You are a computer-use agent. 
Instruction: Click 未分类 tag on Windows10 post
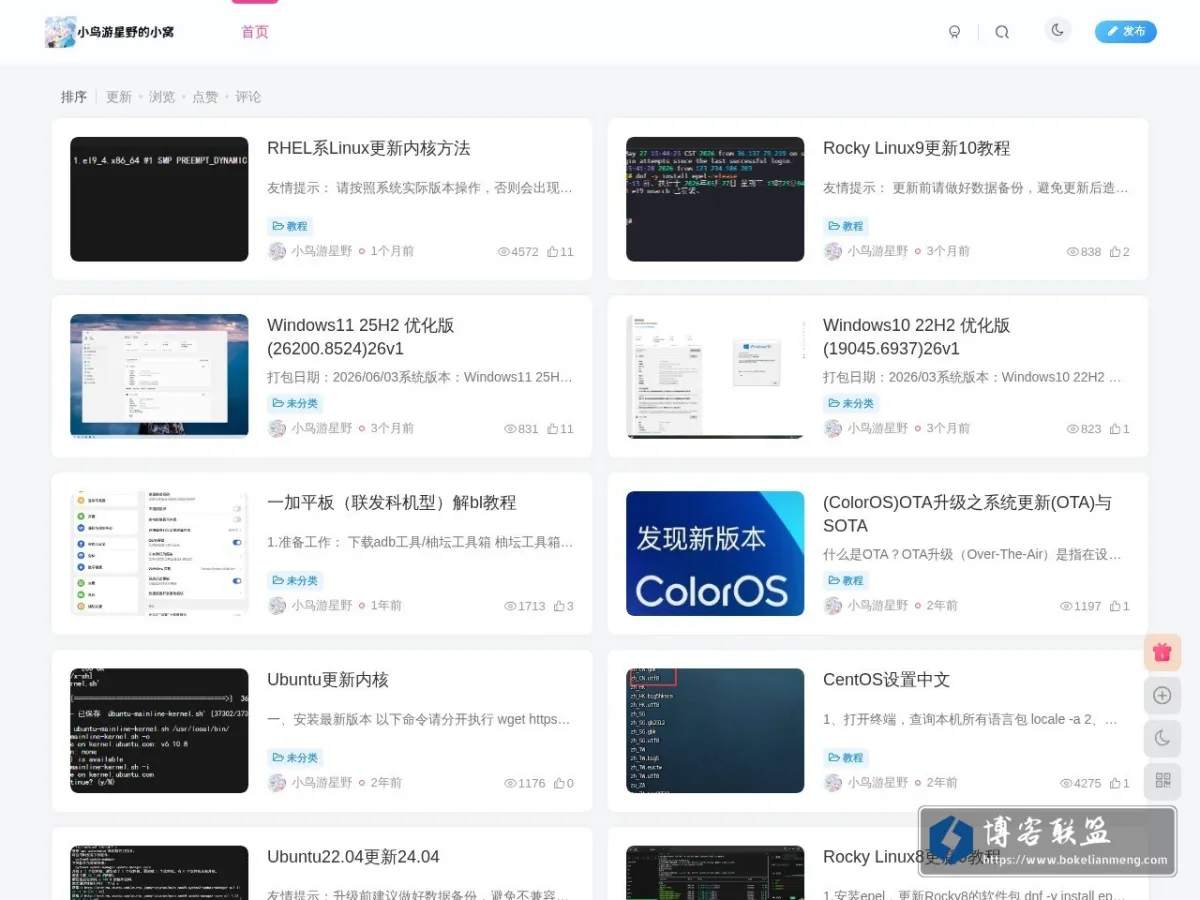851,403
